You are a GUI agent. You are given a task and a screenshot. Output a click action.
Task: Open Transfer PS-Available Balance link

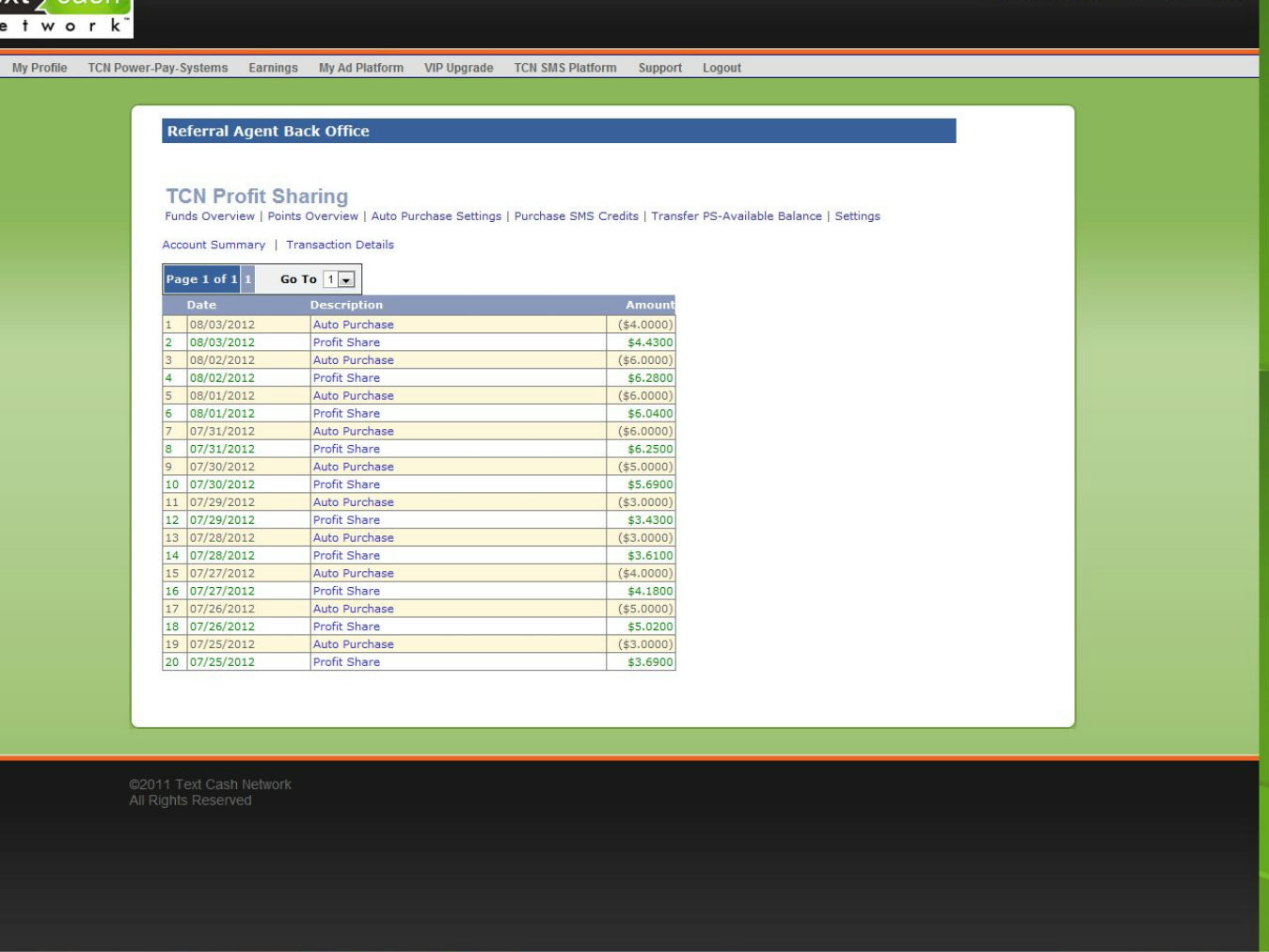(737, 216)
